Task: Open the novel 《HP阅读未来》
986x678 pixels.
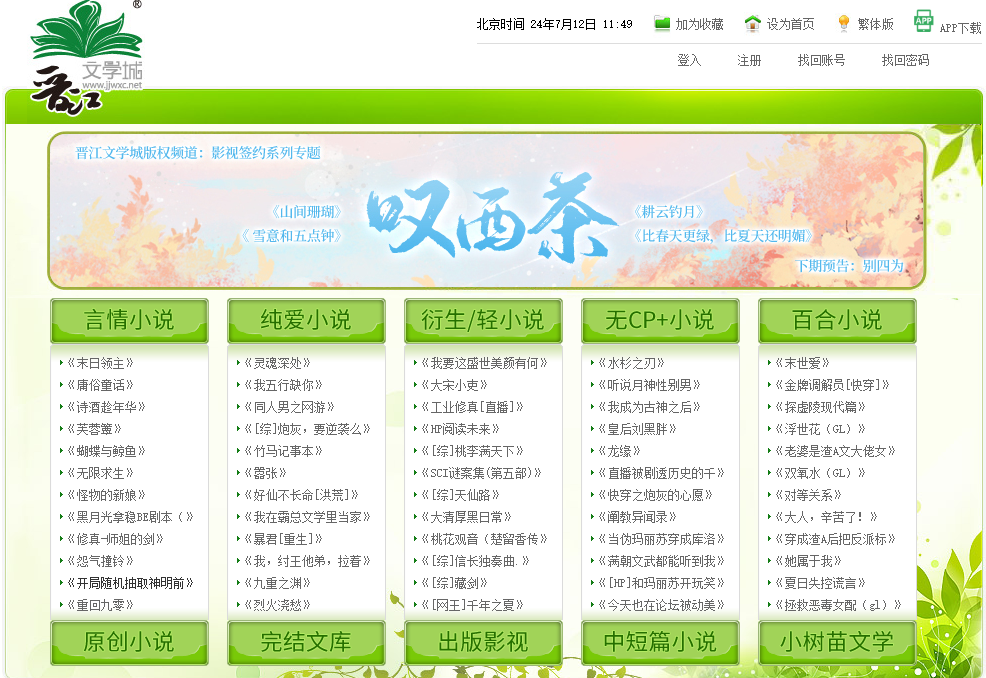Action: coord(460,429)
